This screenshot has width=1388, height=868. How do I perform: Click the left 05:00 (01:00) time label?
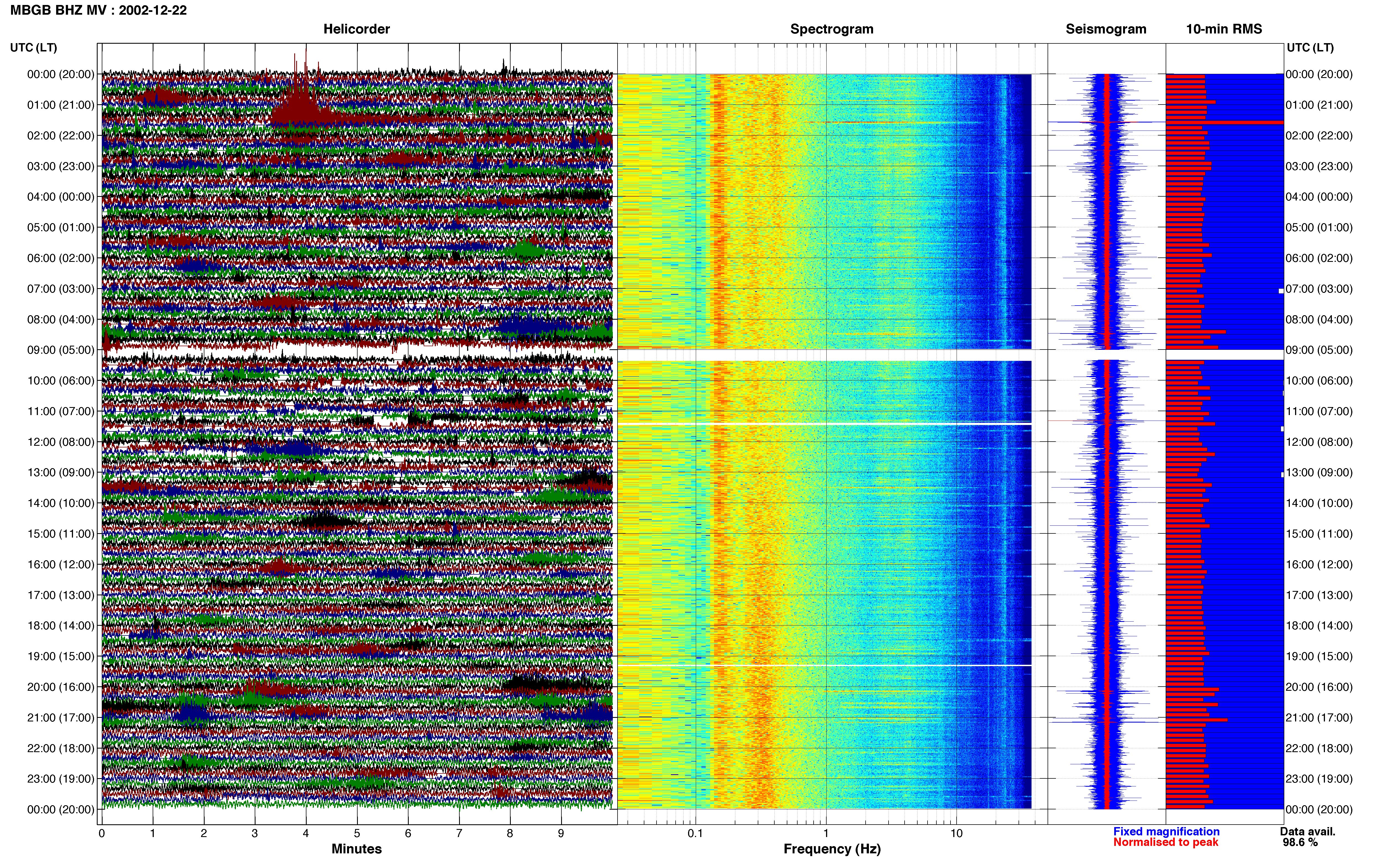coord(61,227)
